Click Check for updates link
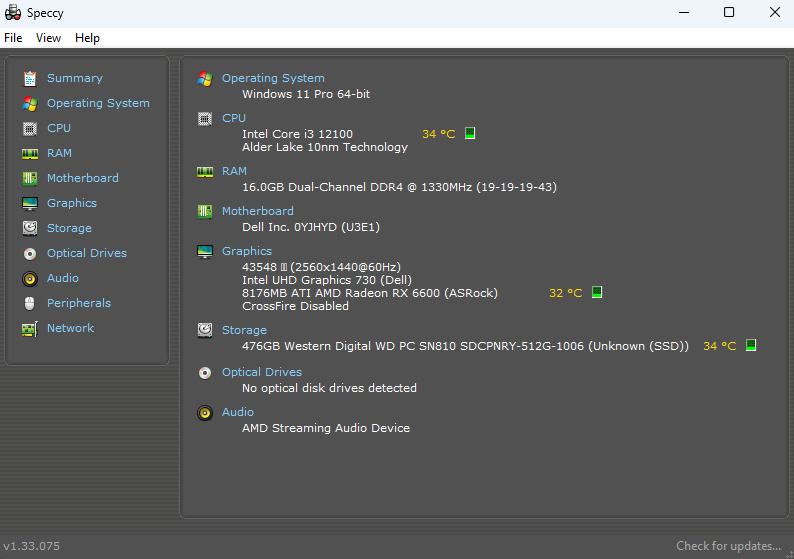 click(729, 546)
